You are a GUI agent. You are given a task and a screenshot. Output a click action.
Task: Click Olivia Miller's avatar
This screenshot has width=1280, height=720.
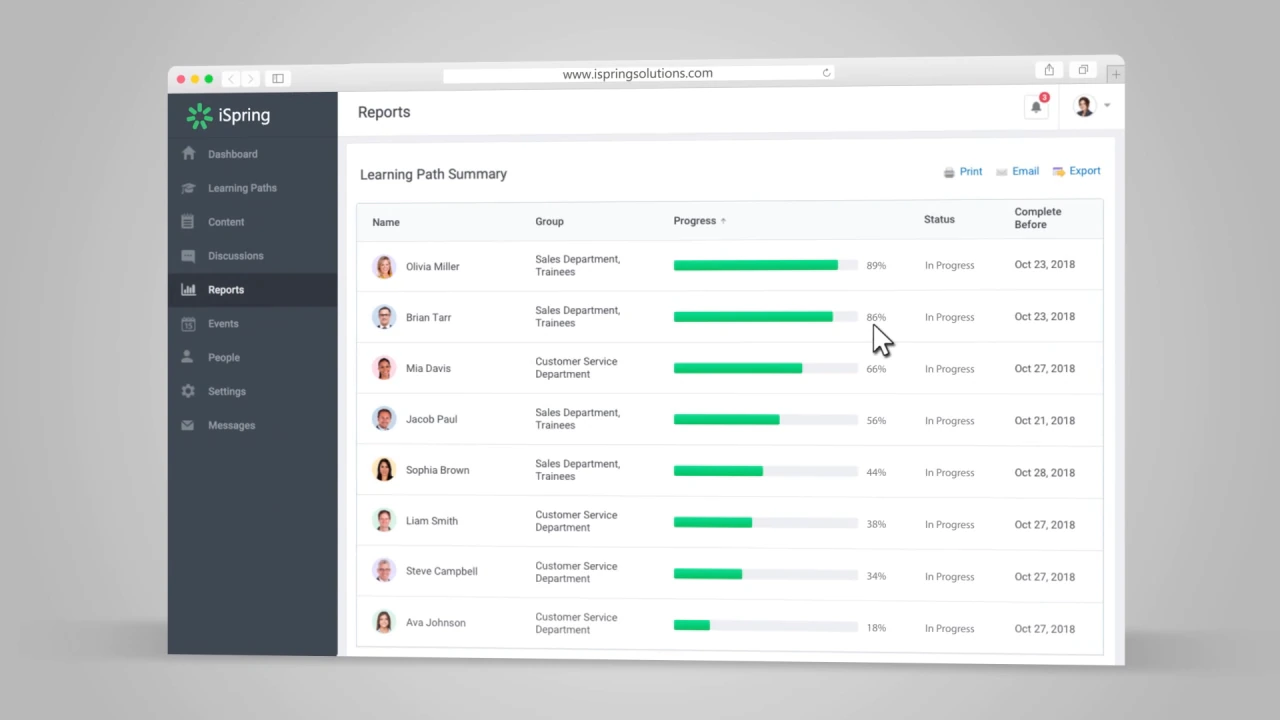pos(384,267)
